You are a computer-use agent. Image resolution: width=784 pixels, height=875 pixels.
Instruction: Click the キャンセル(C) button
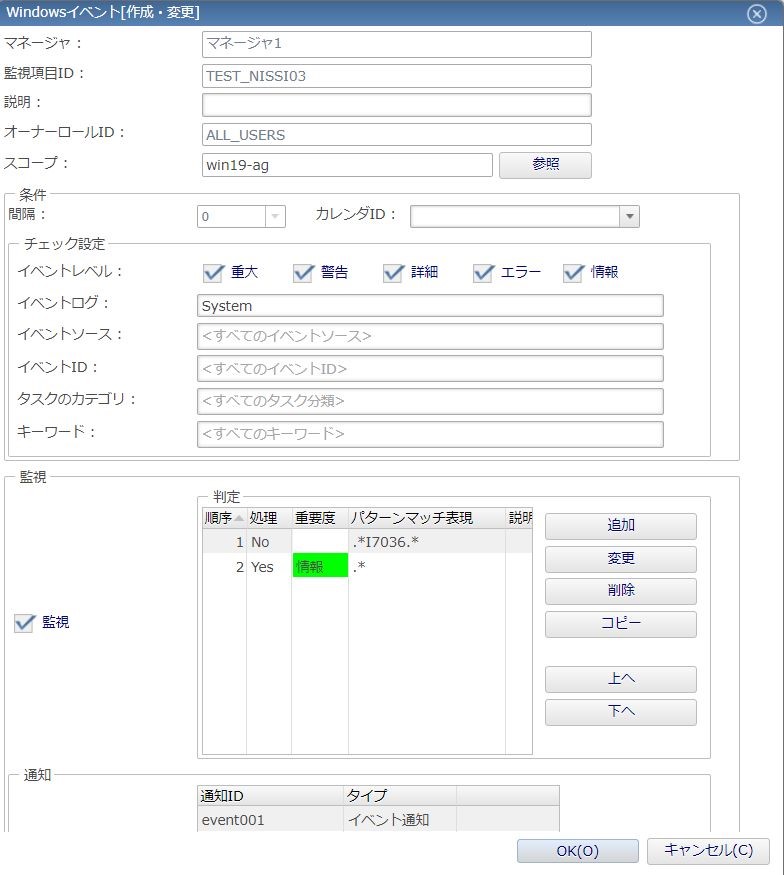tap(708, 852)
